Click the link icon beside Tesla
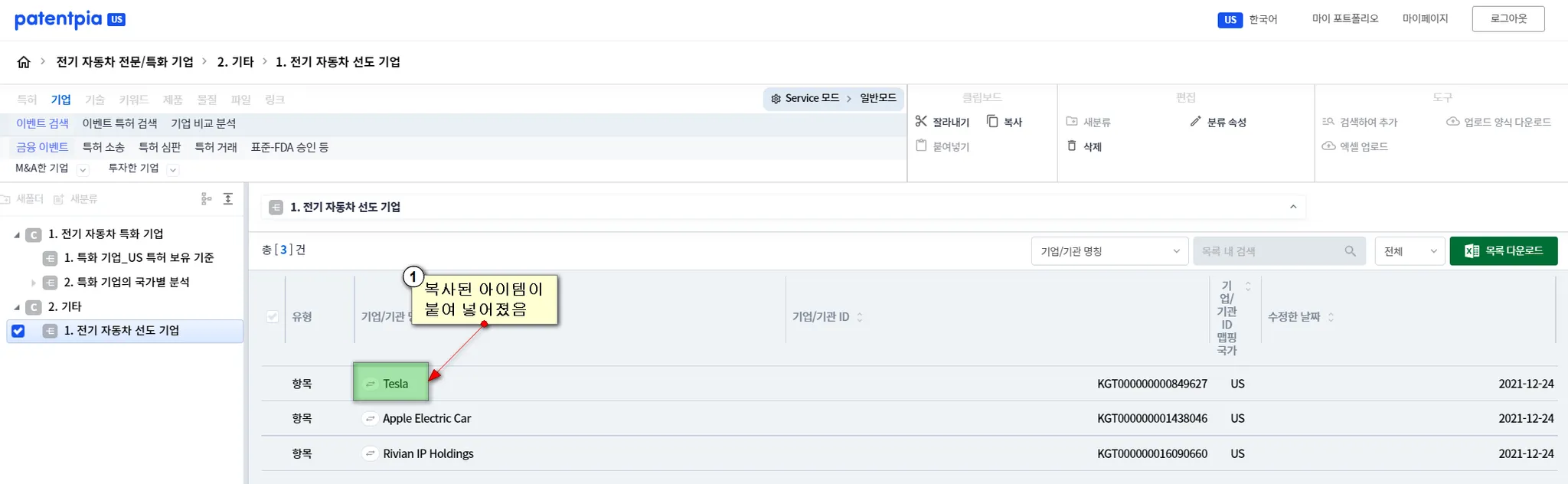This screenshot has width=1568, height=484. click(x=370, y=384)
